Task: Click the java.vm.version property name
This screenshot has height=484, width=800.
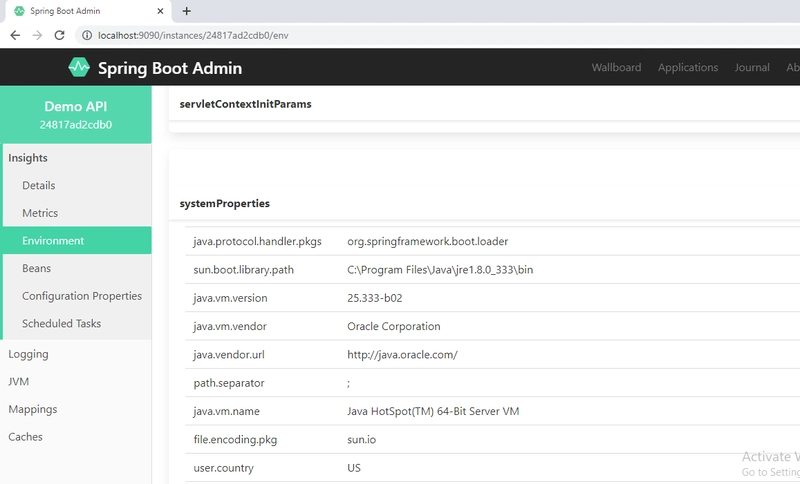Action: (x=230, y=298)
